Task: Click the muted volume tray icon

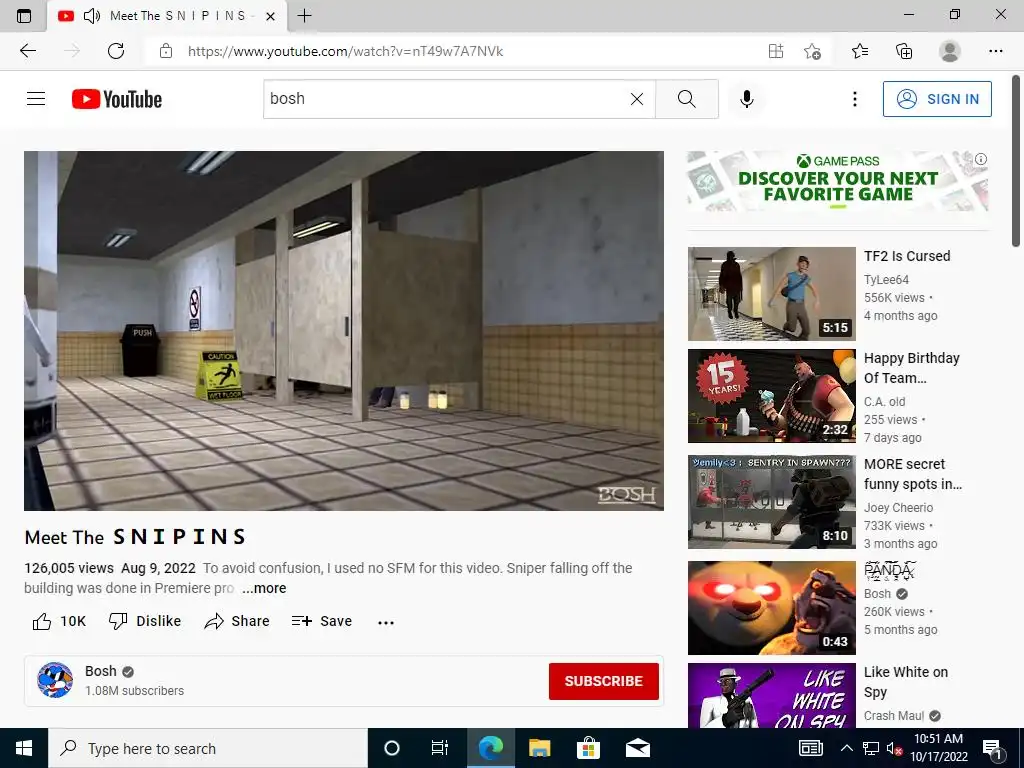Action: (x=894, y=748)
